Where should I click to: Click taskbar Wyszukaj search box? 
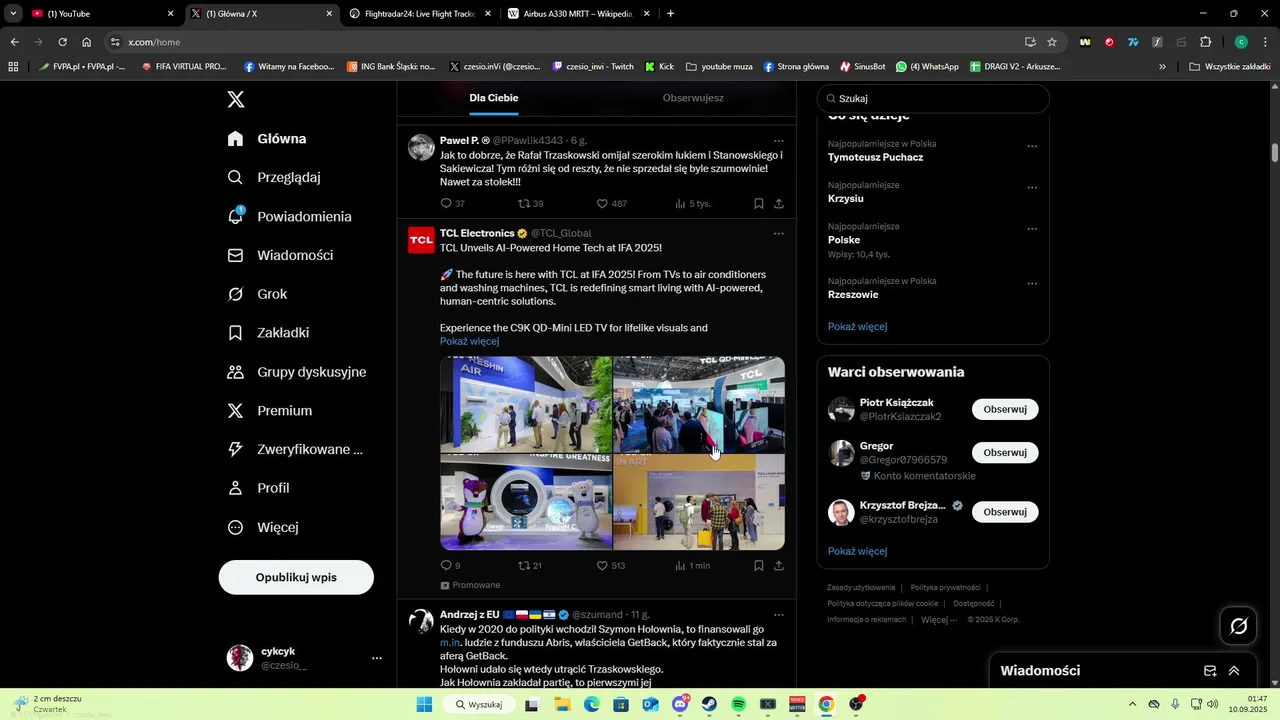(479, 704)
